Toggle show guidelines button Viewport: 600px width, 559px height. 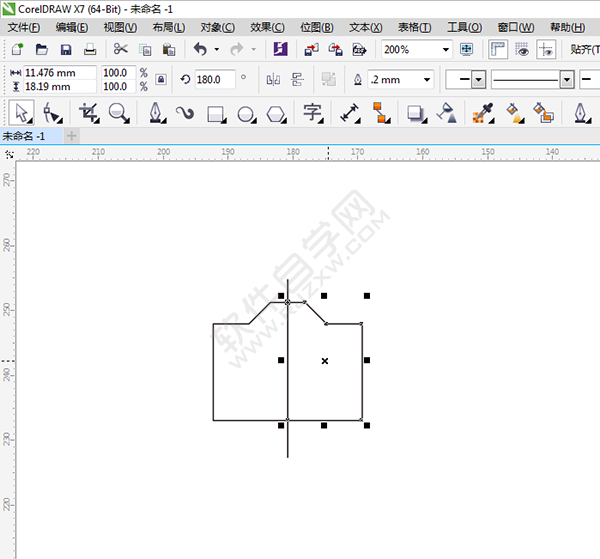pos(546,49)
